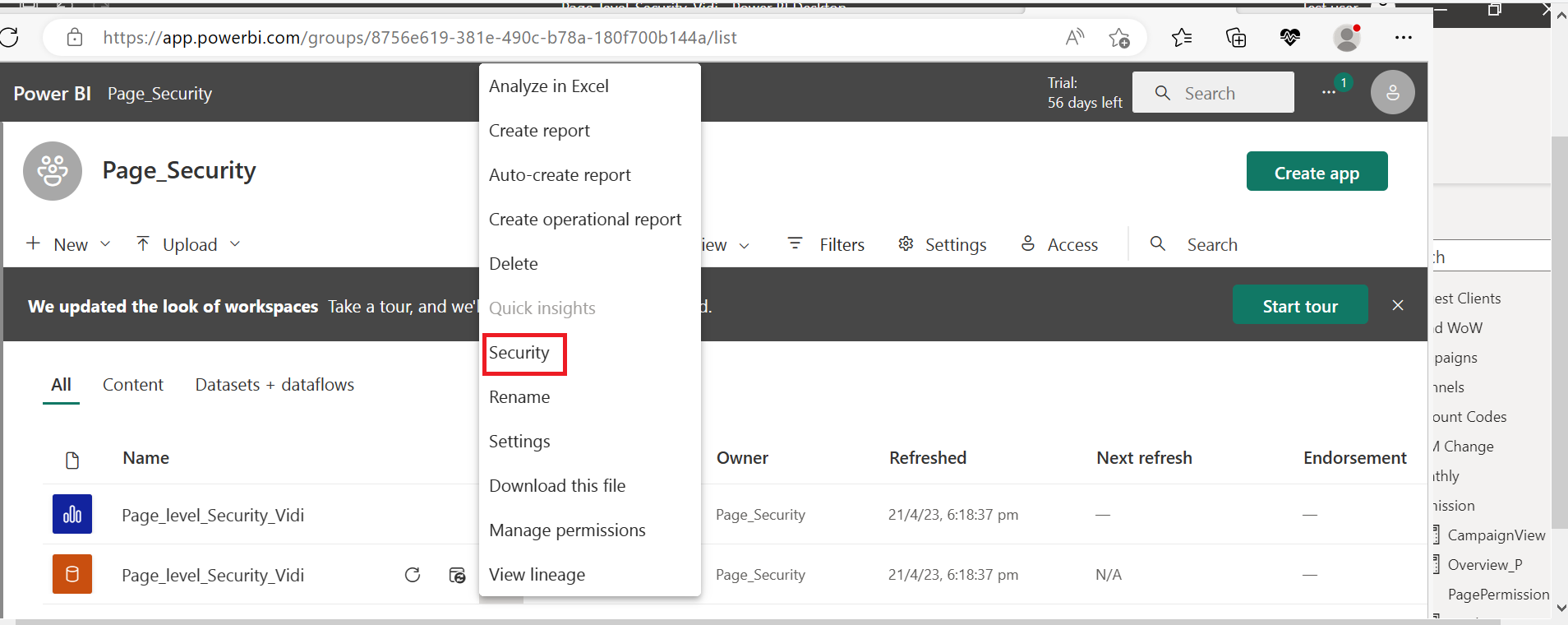This screenshot has width=1568, height=625.
Task: Sort by Owner column header
Action: pos(742,458)
